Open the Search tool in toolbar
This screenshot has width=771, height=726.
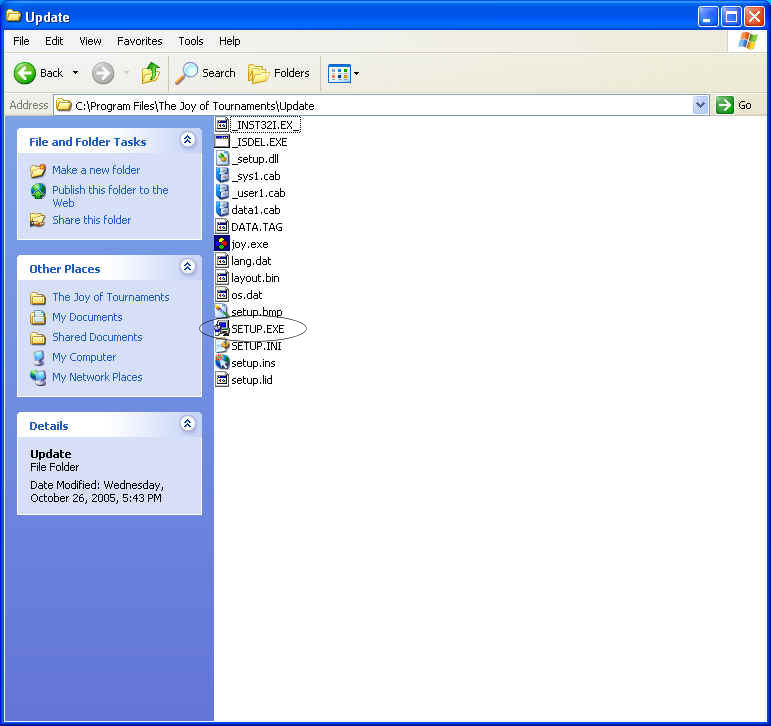point(205,73)
